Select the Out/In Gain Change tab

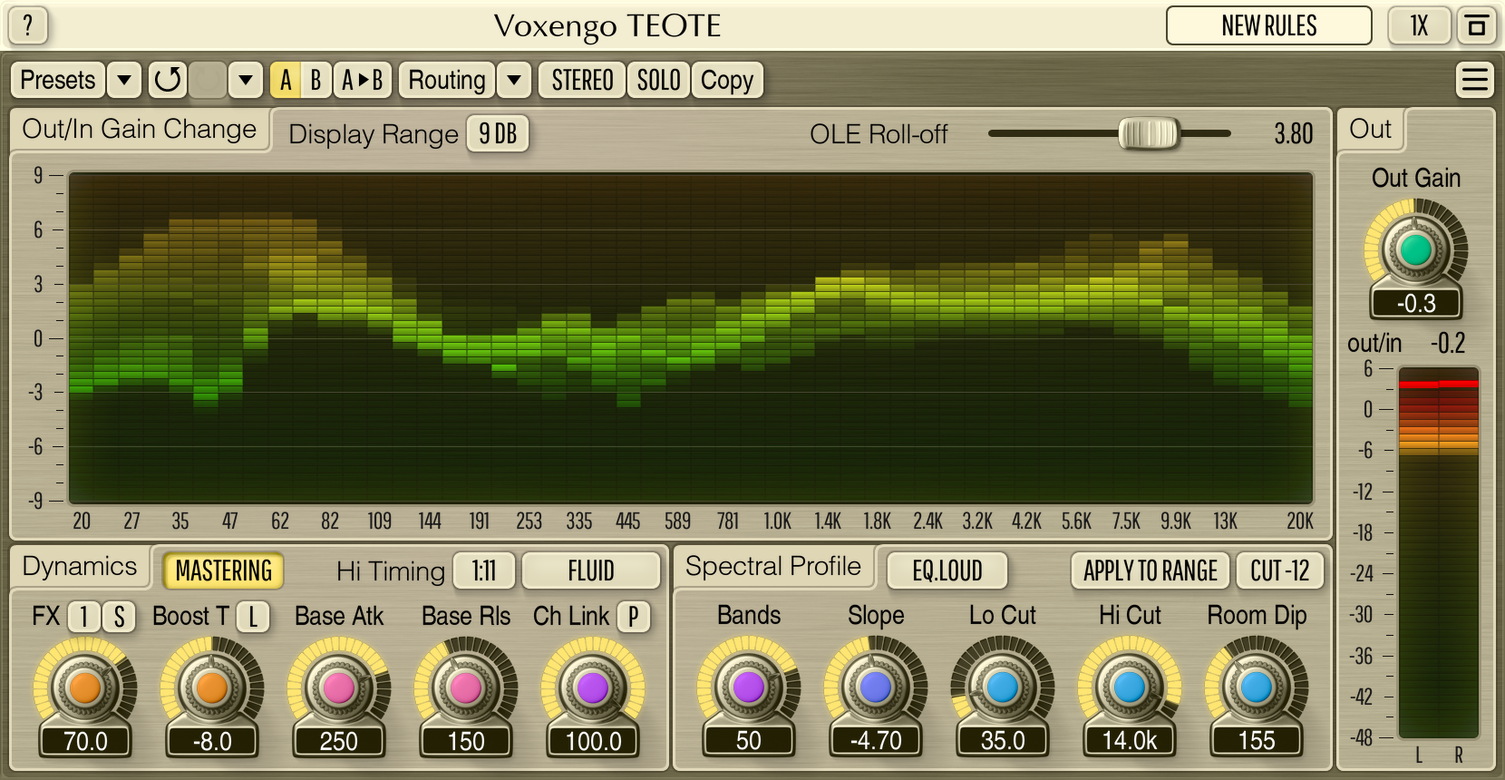pyautogui.click(x=139, y=129)
